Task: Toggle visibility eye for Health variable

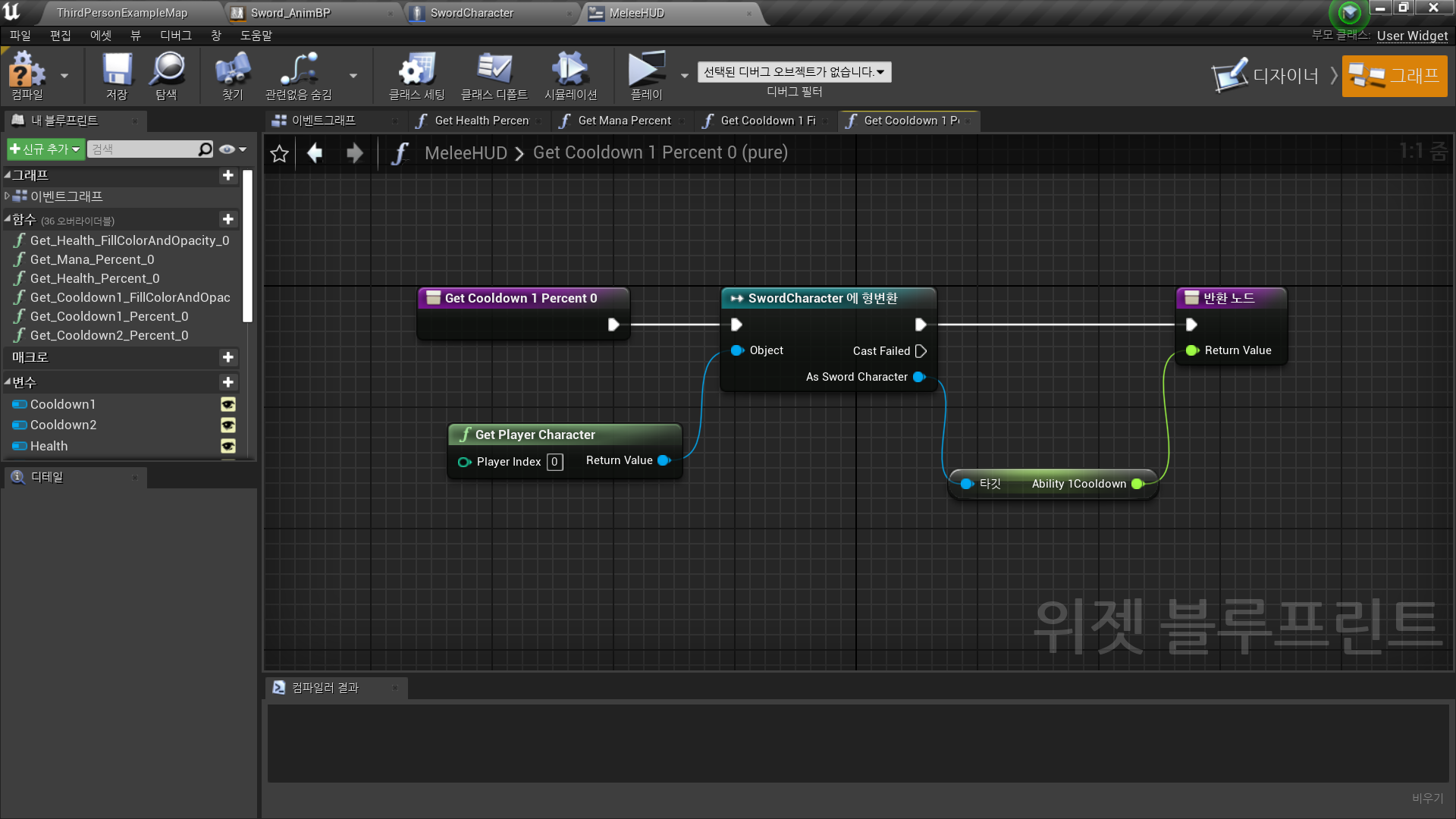Action: (x=227, y=446)
